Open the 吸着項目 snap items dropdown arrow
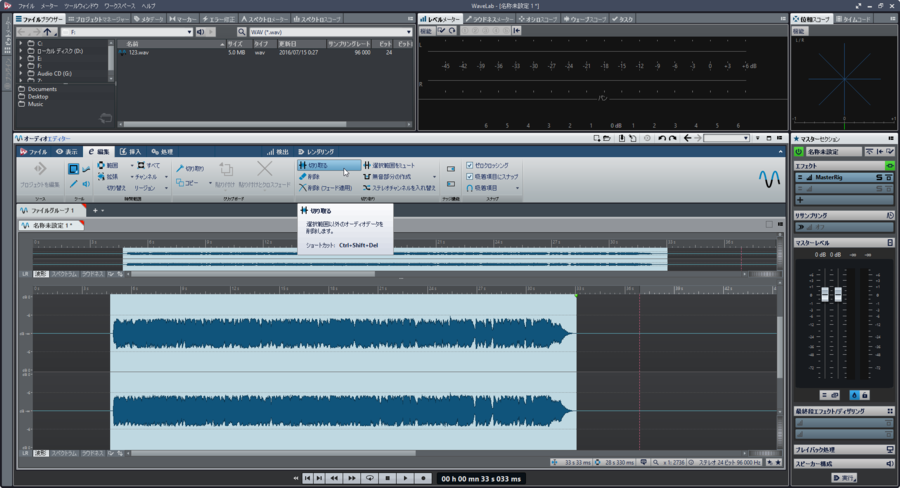 pyautogui.click(x=517, y=188)
